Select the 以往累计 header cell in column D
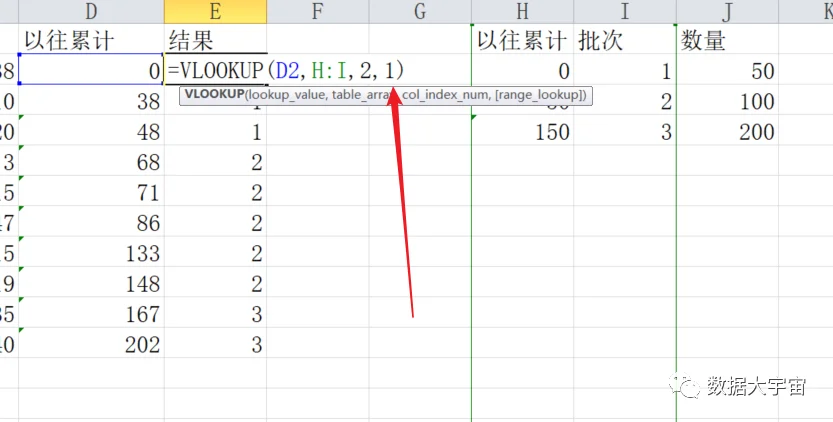Viewport: 833px width, 422px height. click(91, 39)
